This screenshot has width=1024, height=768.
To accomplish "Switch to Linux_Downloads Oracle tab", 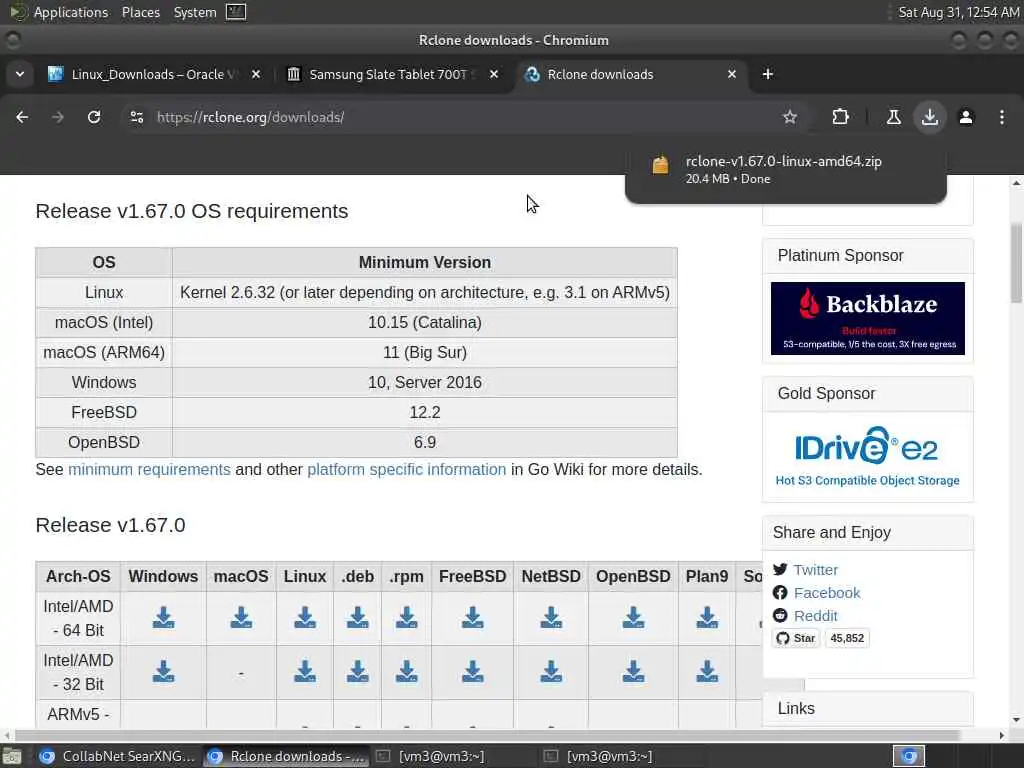I will pos(155,74).
